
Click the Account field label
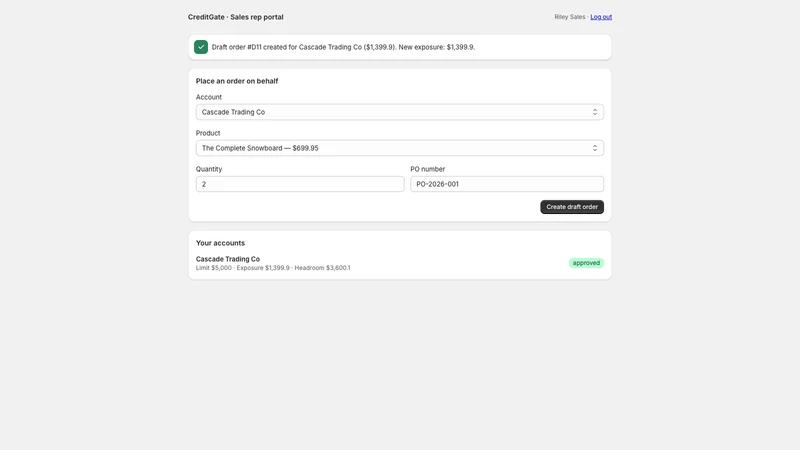209,97
